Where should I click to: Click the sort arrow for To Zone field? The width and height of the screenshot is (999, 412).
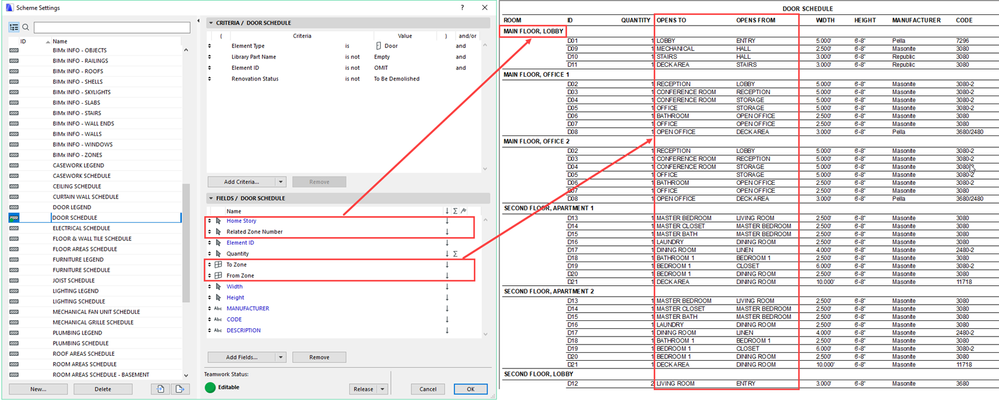click(447, 264)
